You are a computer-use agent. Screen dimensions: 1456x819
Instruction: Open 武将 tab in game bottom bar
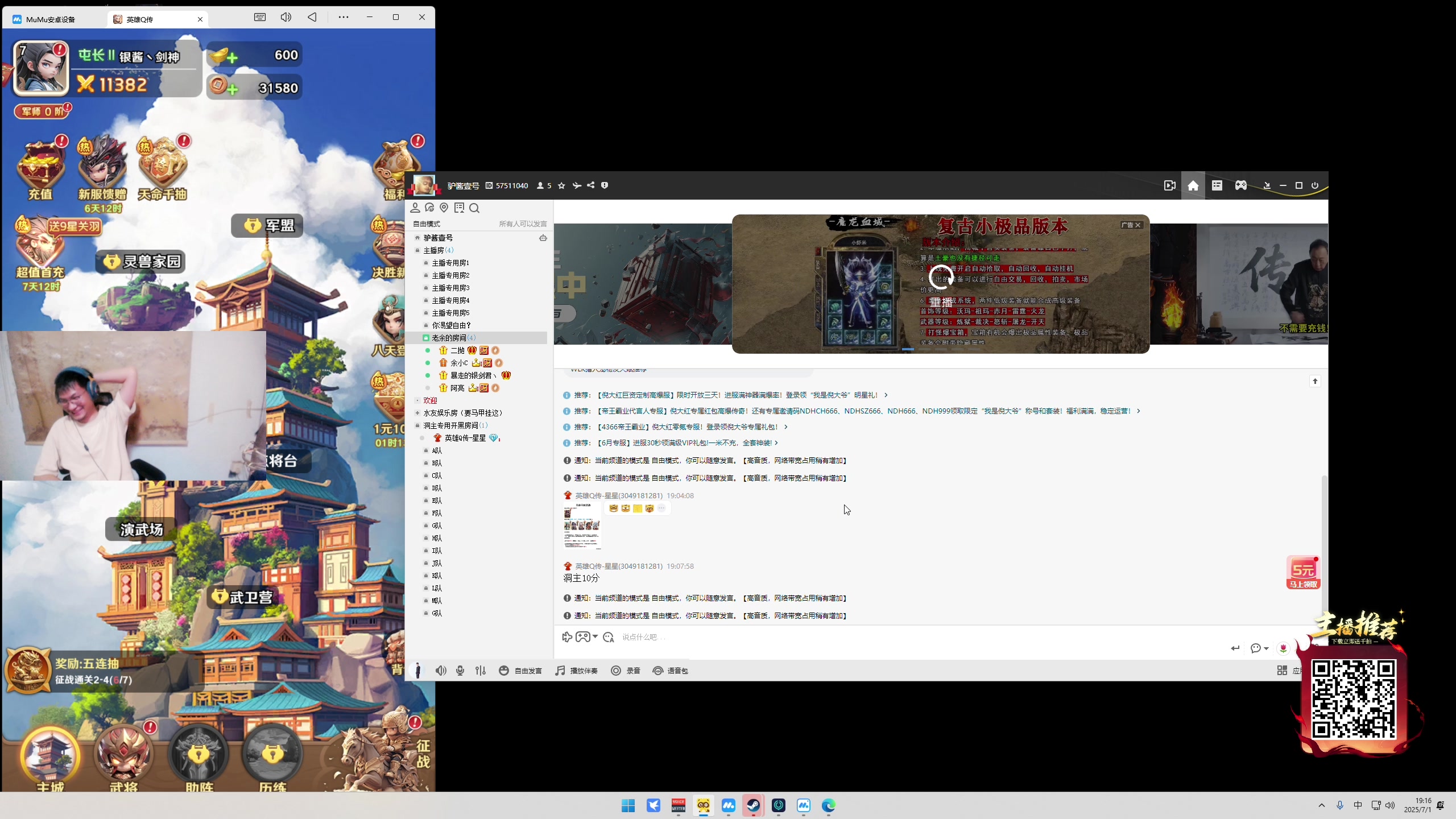coord(123,759)
